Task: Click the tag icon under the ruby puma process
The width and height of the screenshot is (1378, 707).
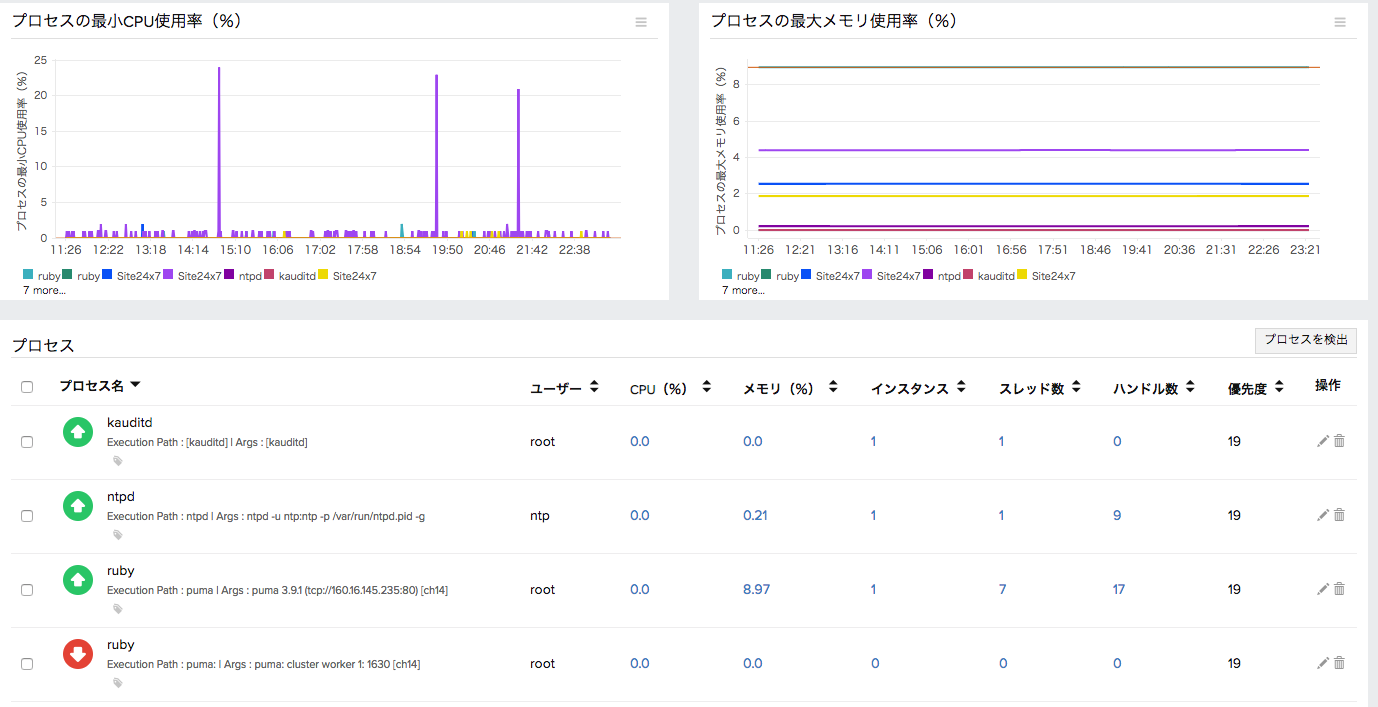Action: click(x=117, y=608)
